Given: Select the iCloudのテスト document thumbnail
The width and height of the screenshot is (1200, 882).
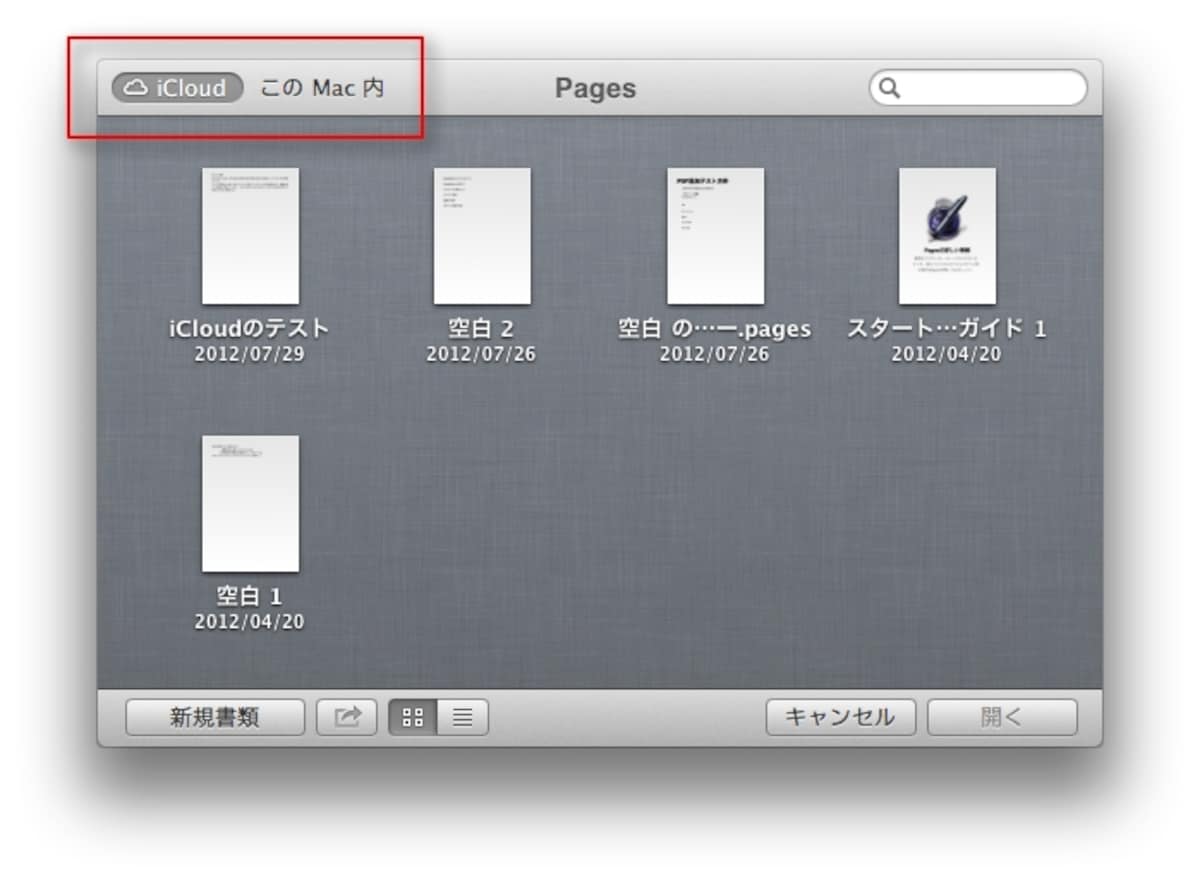Looking at the screenshot, I should [x=250, y=236].
